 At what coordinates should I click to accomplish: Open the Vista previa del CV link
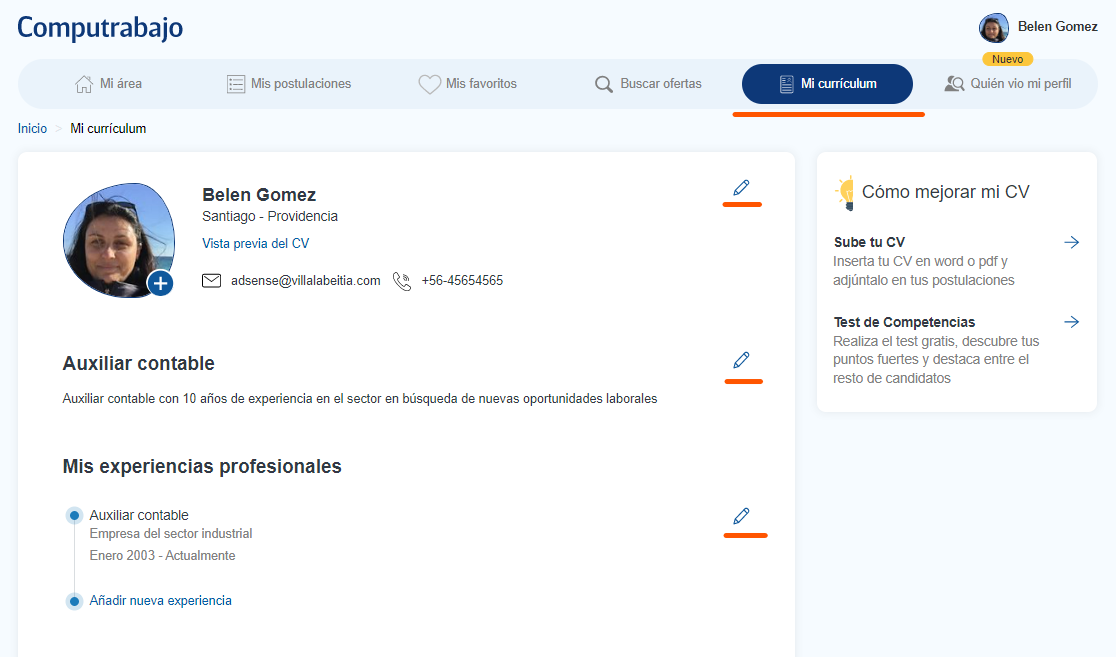255,243
